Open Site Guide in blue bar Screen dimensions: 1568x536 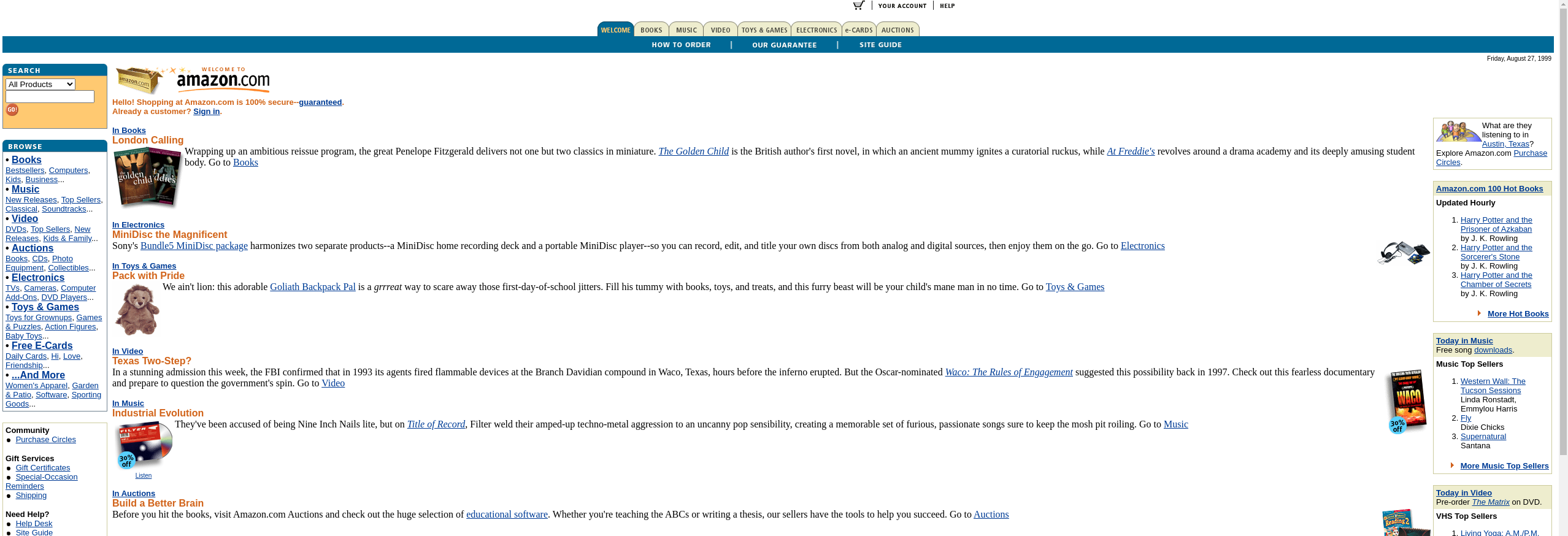click(x=880, y=45)
